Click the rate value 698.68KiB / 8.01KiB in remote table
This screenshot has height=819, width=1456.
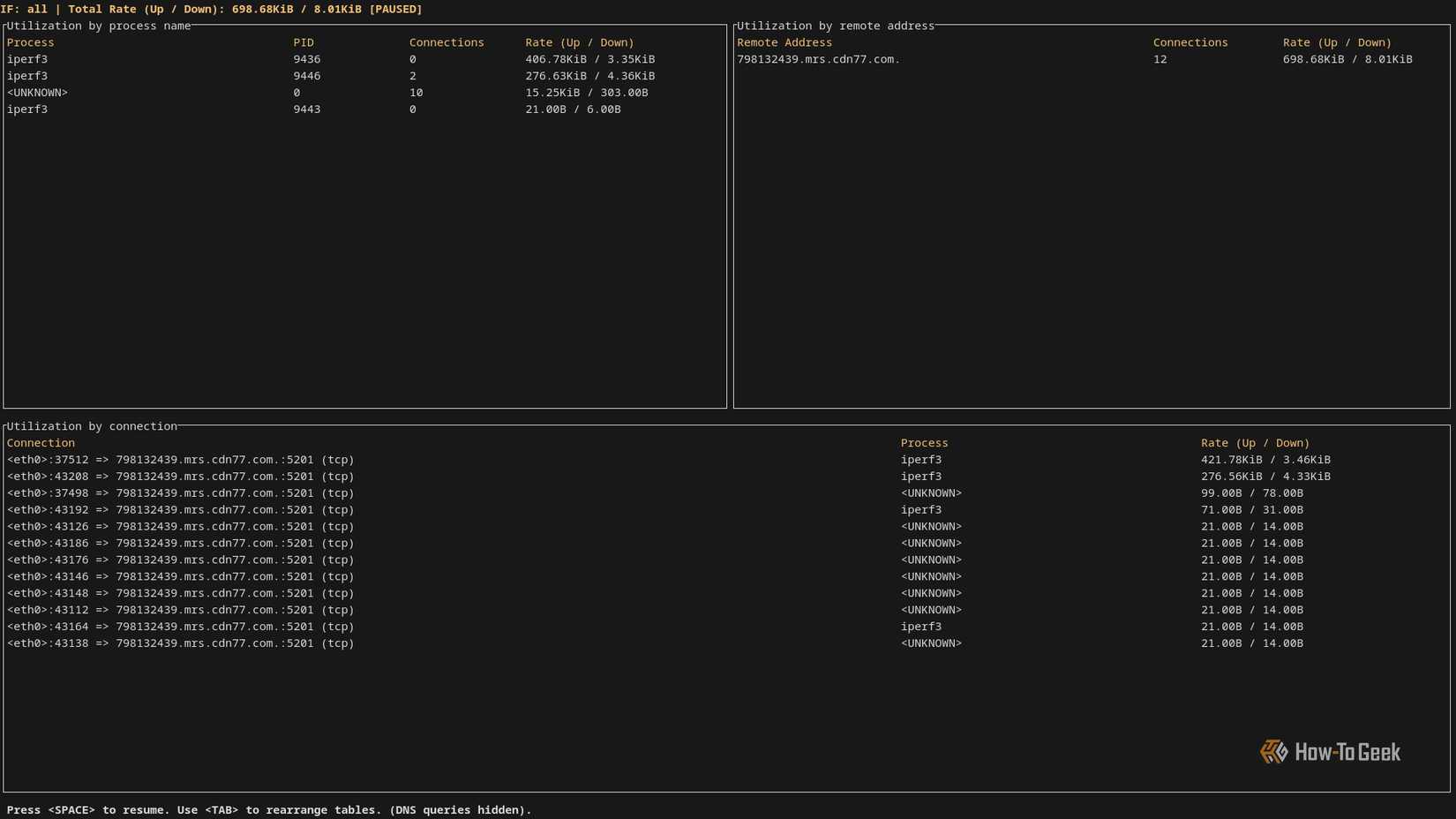click(1347, 59)
